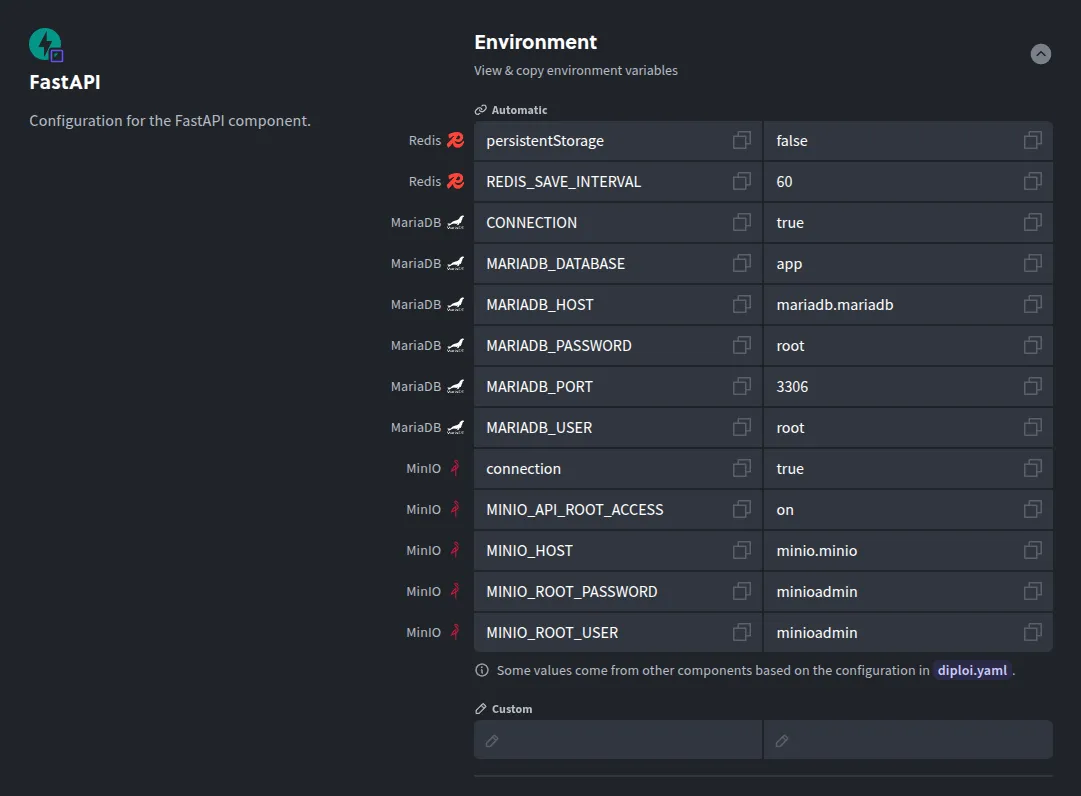Click the paperclip icon beside Custom heading

481,708
